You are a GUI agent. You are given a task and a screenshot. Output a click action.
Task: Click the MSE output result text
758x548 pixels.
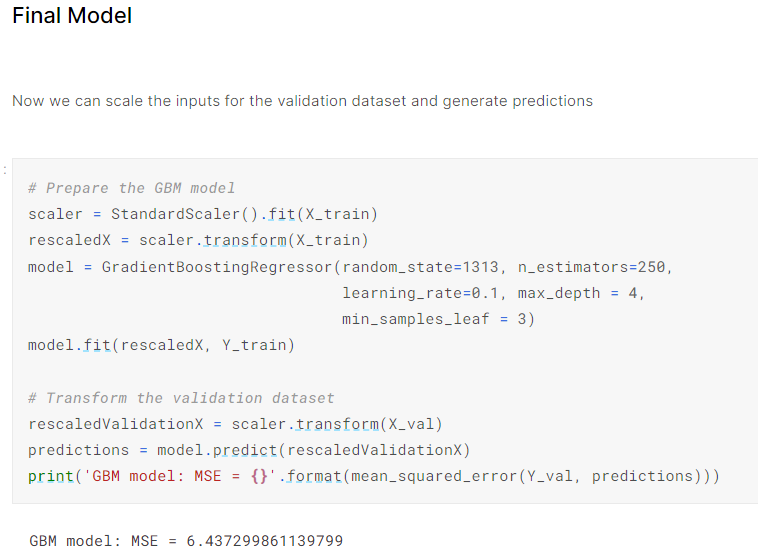click(x=186, y=541)
